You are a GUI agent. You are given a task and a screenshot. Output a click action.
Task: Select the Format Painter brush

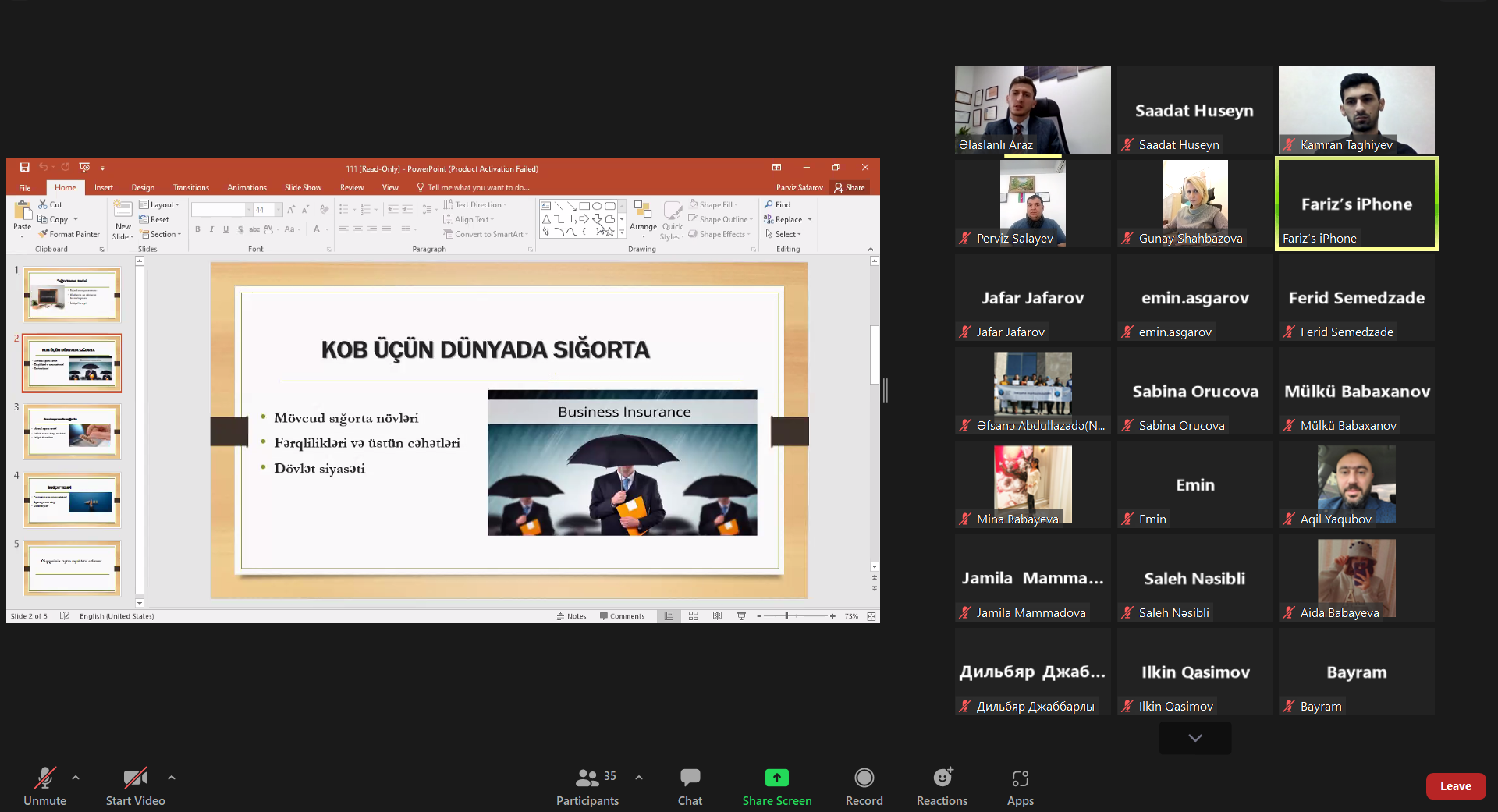69,234
